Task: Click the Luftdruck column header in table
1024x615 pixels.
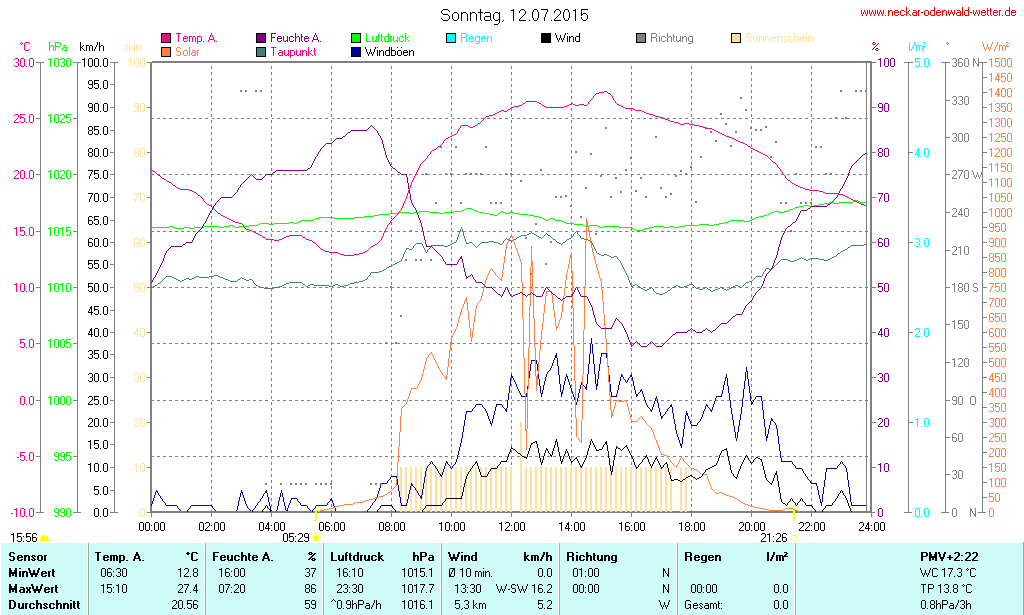Action: [x=359, y=556]
